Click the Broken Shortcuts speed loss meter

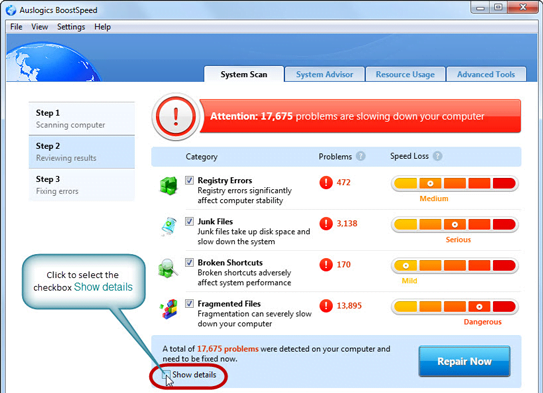(455, 266)
